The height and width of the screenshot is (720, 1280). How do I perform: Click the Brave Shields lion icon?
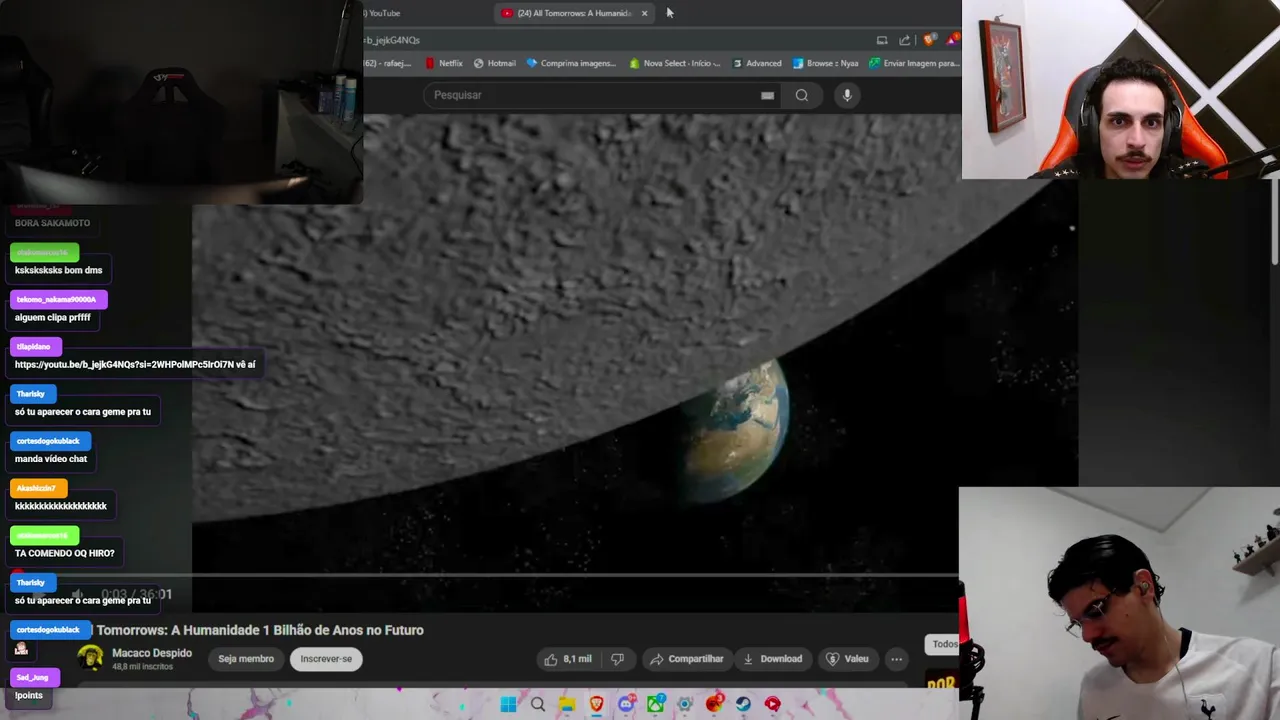pos(930,40)
